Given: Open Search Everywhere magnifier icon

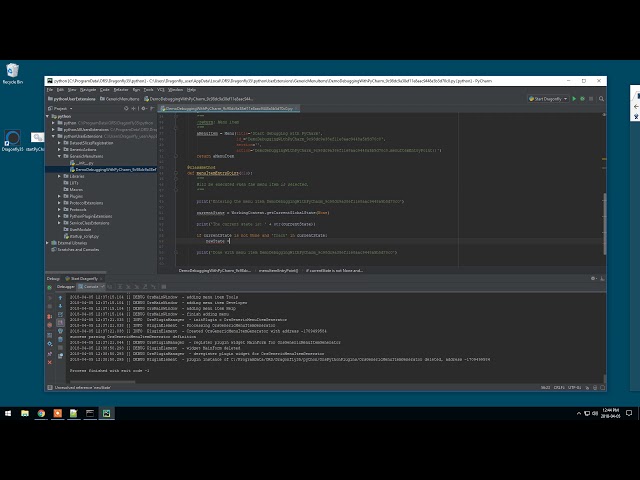Looking at the screenshot, I should click(601, 99).
